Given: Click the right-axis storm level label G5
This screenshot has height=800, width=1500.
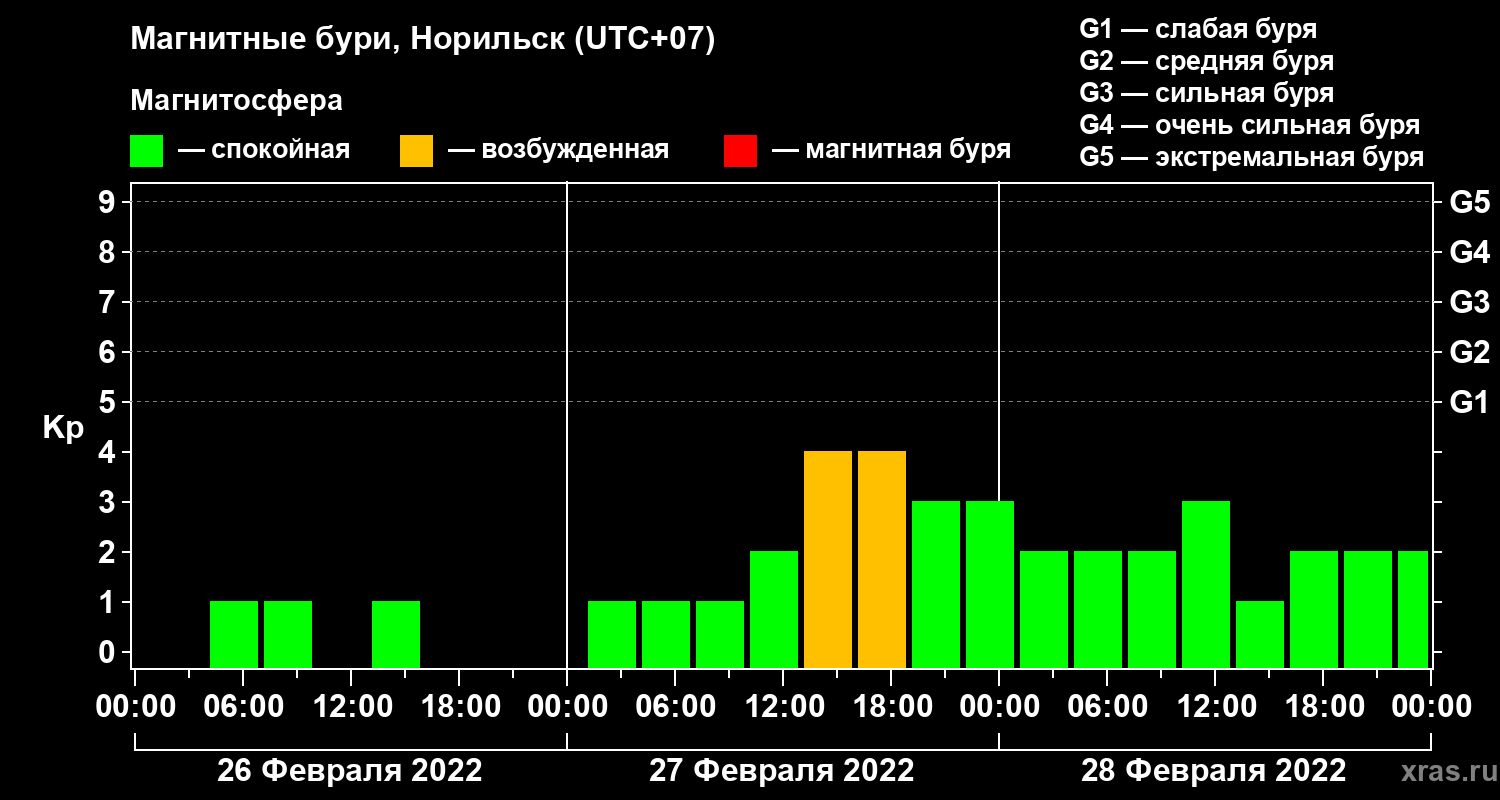Looking at the screenshot, I should [x=1470, y=202].
